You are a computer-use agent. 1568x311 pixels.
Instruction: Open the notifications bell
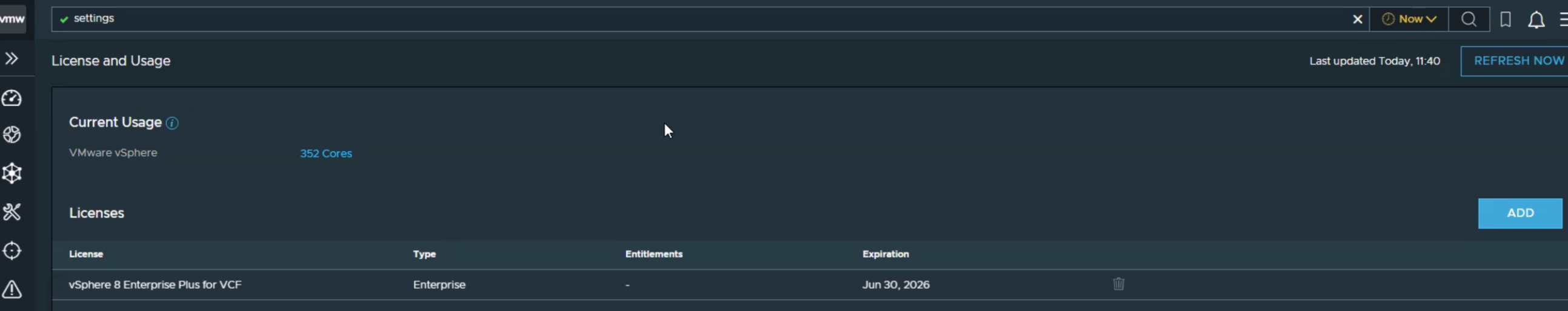[1536, 20]
